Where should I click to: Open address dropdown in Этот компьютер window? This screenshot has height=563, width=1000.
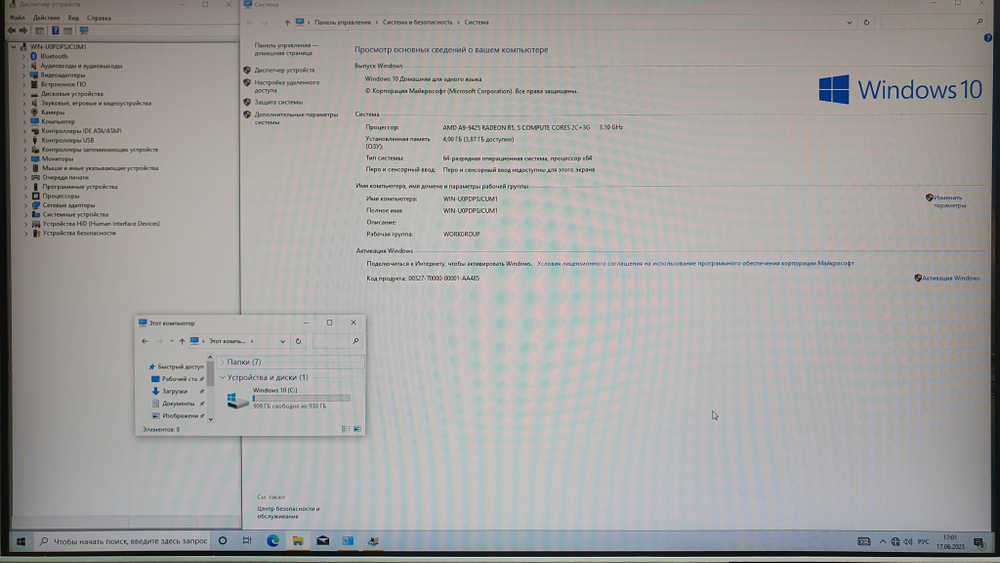pos(283,341)
